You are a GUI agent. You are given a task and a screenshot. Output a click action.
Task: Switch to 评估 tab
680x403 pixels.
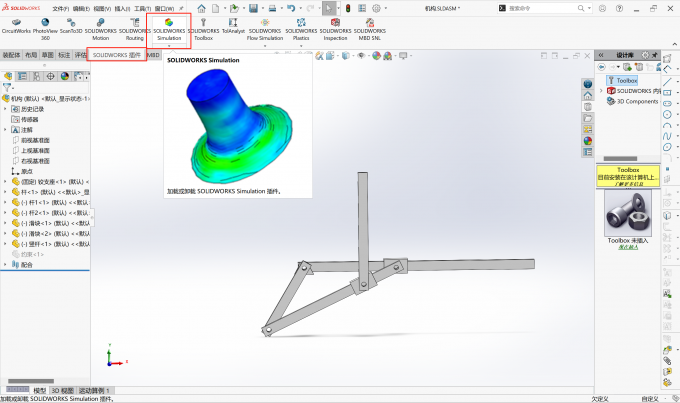pyautogui.click(x=81, y=55)
